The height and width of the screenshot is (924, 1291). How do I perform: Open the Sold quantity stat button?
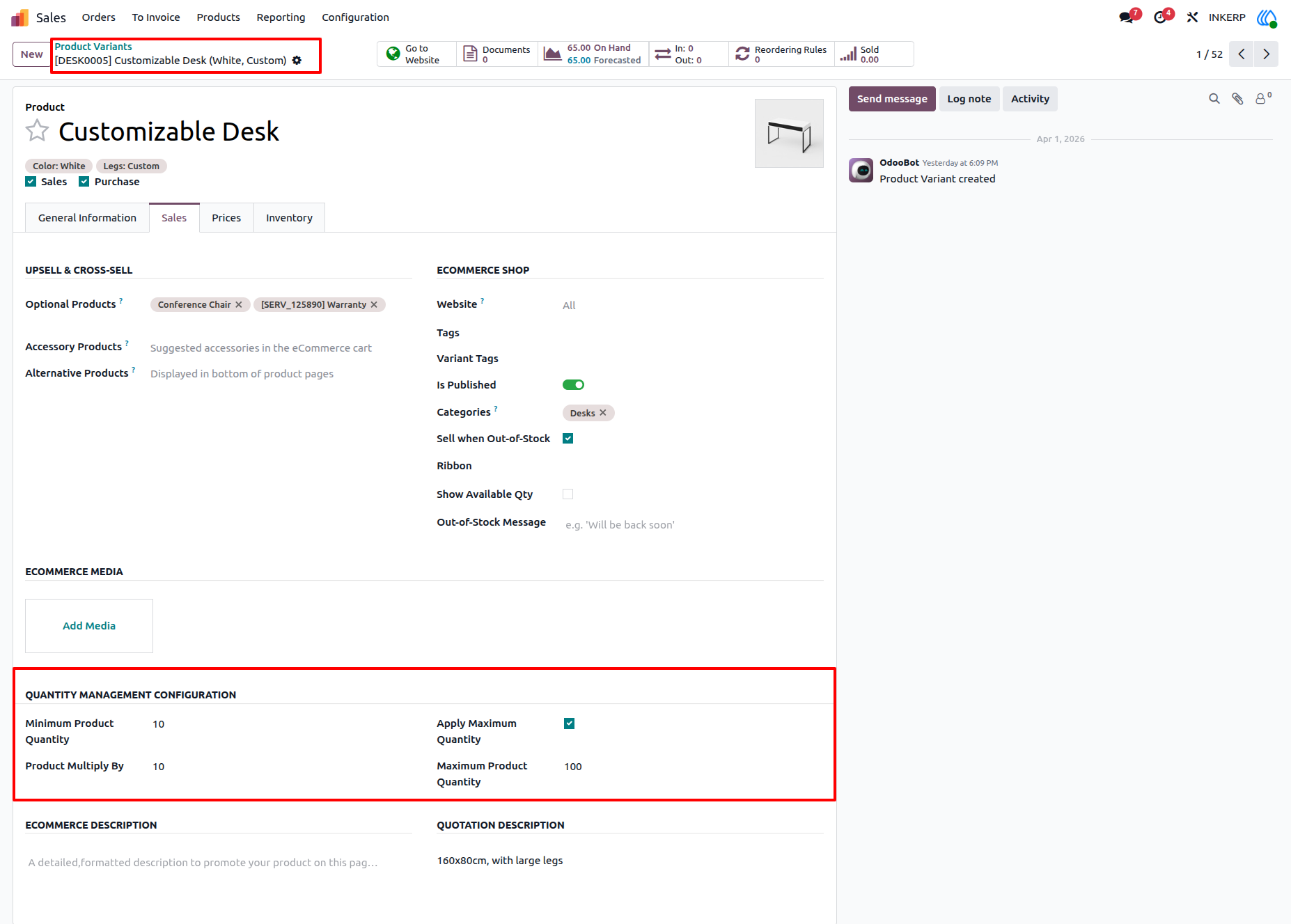click(x=874, y=54)
